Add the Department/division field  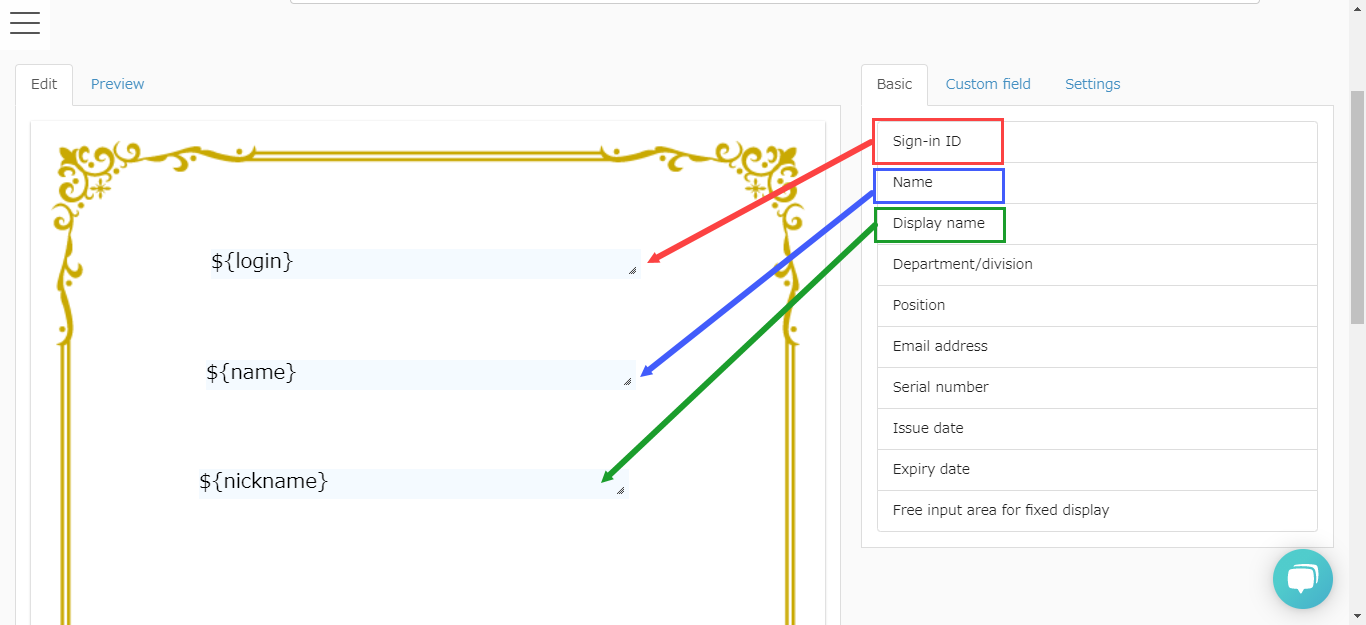click(962, 264)
